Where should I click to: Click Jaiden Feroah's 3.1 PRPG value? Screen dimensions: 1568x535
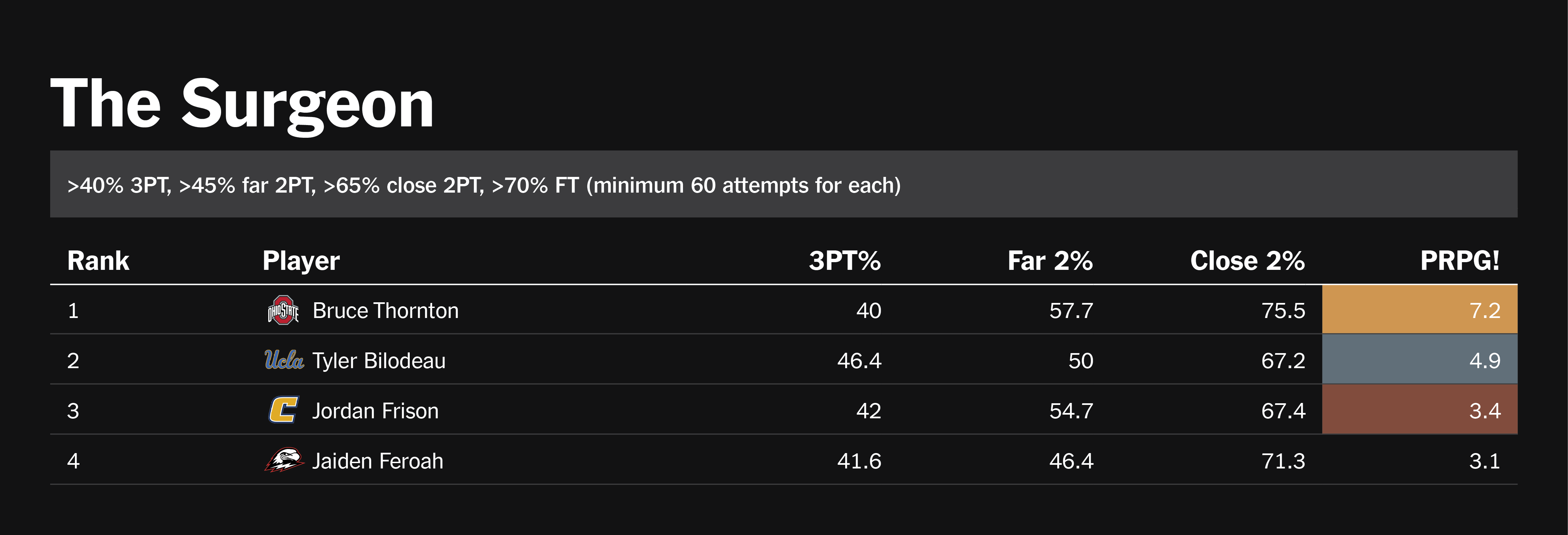[1484, 461]
